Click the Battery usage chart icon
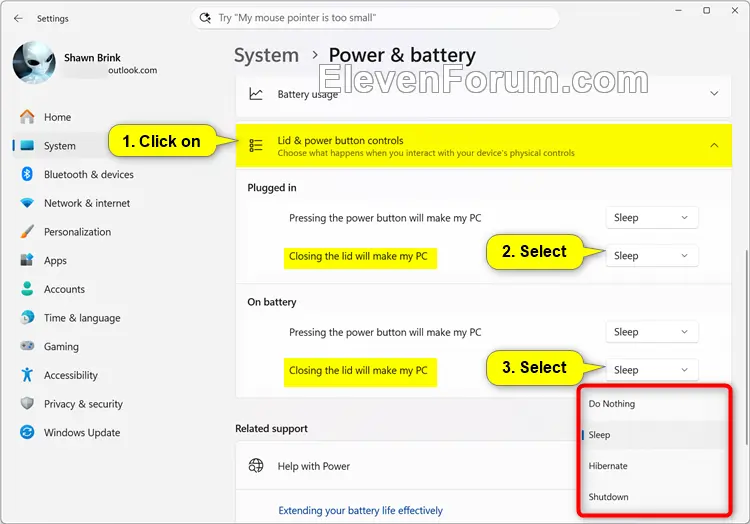 (256, 94)
